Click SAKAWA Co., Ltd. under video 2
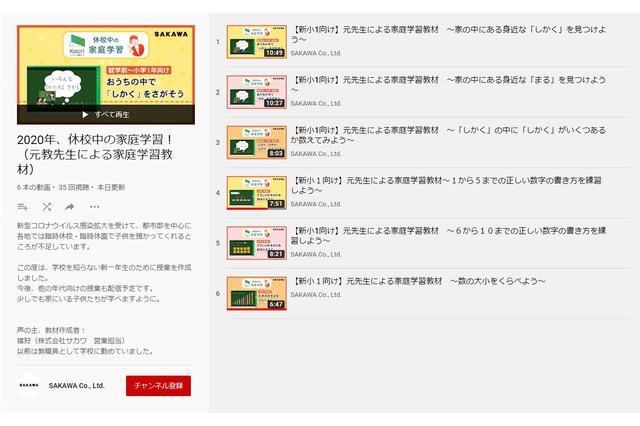The width and height of the screenshot is (640, 426). 316,104
